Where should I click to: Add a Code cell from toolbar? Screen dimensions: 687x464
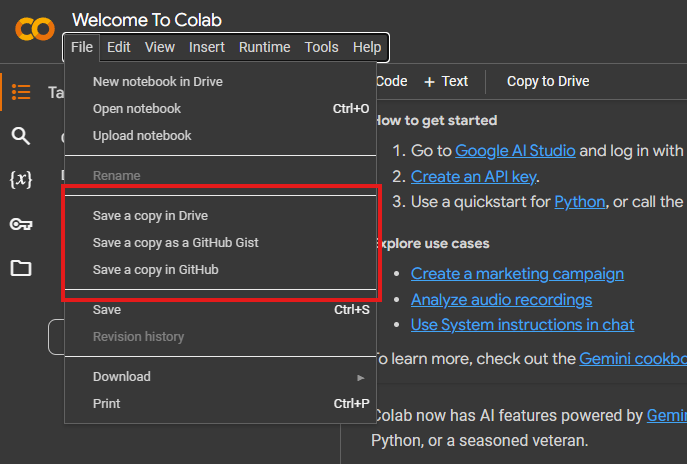392,81
